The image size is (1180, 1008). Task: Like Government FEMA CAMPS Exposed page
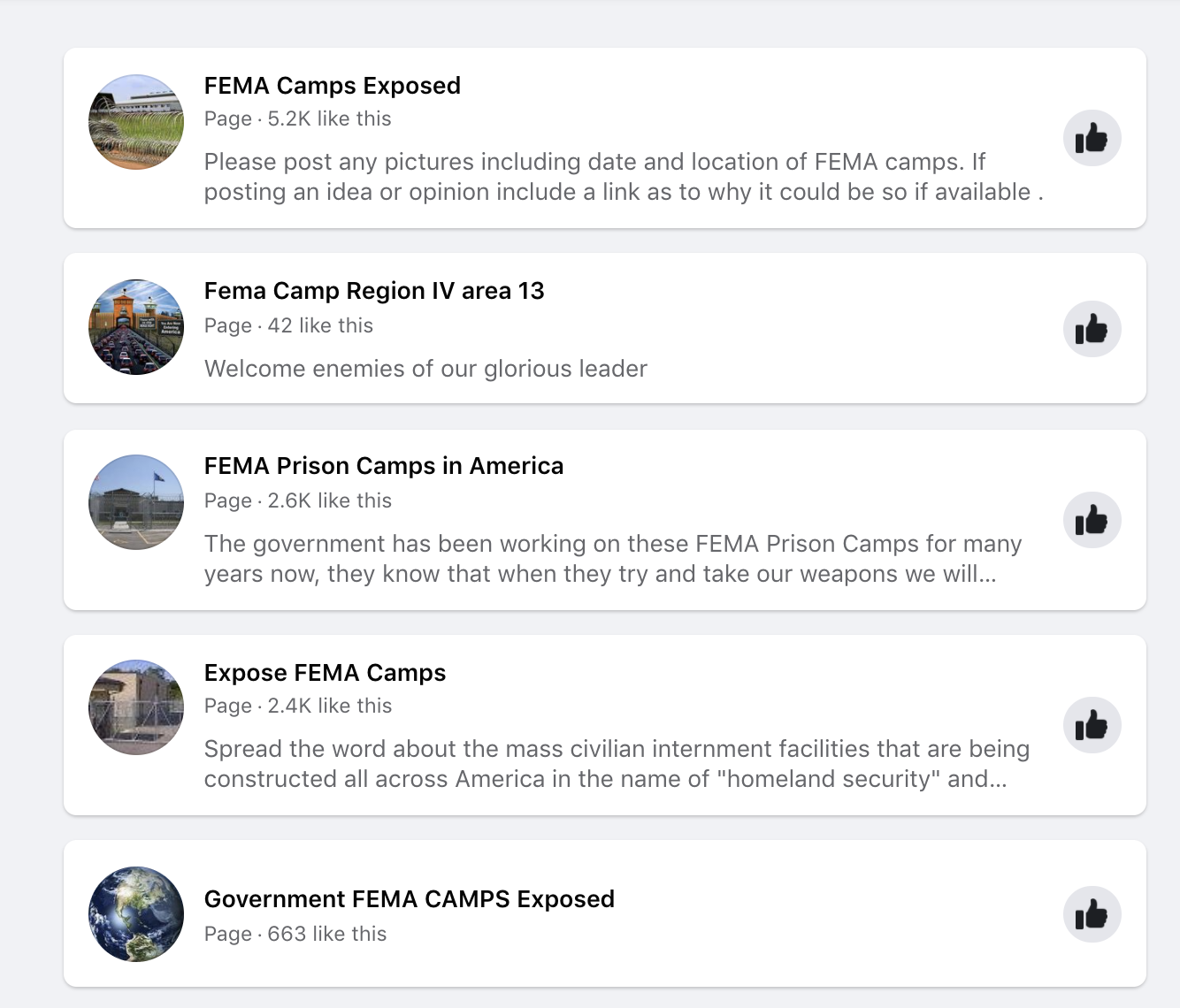1092,914
